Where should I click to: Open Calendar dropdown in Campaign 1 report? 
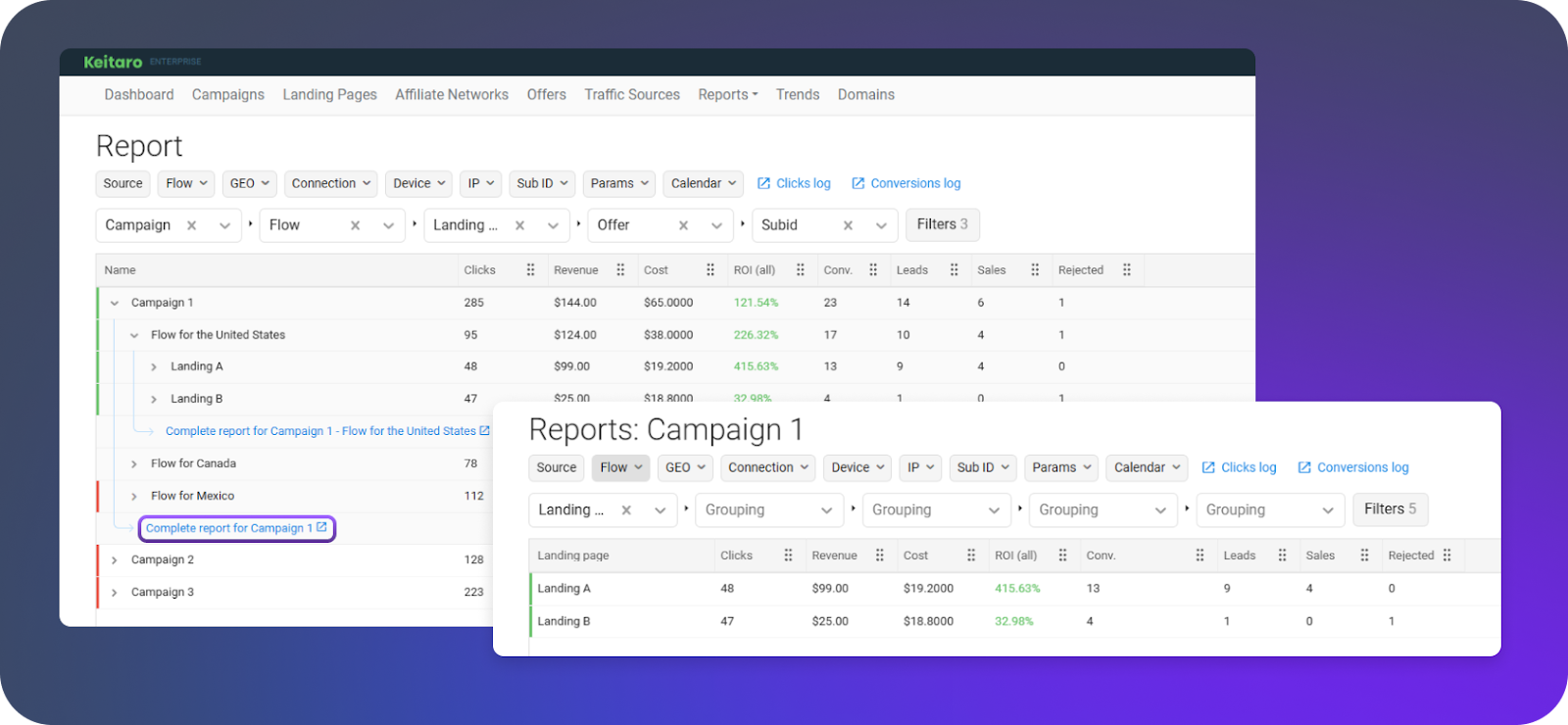pyautogui.click(x=1147, y=467)
